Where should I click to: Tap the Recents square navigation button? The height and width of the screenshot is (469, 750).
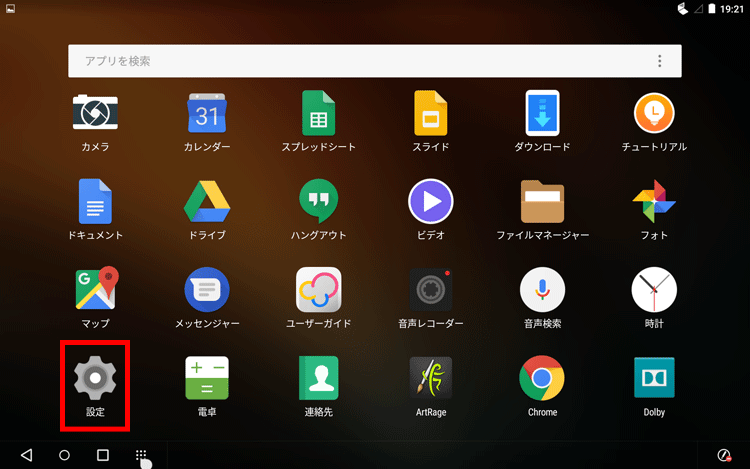[x=103, y=455]
